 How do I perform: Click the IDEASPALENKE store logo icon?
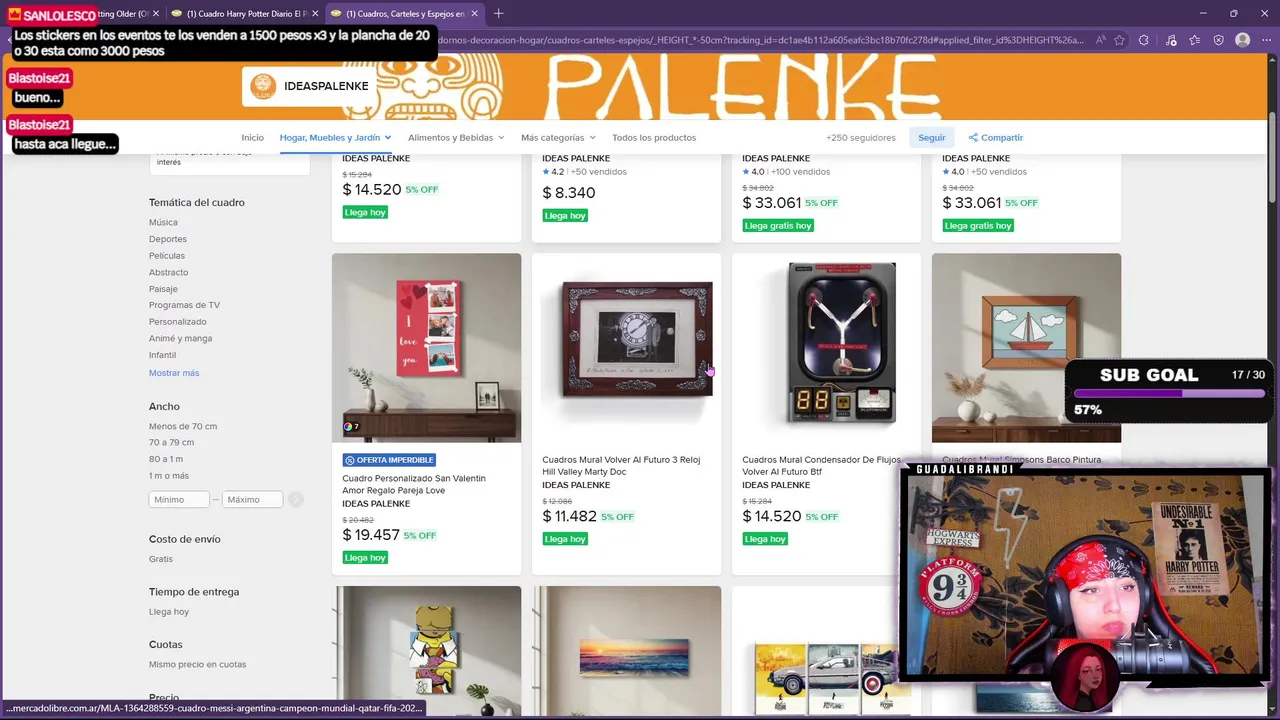coord(263,86)
